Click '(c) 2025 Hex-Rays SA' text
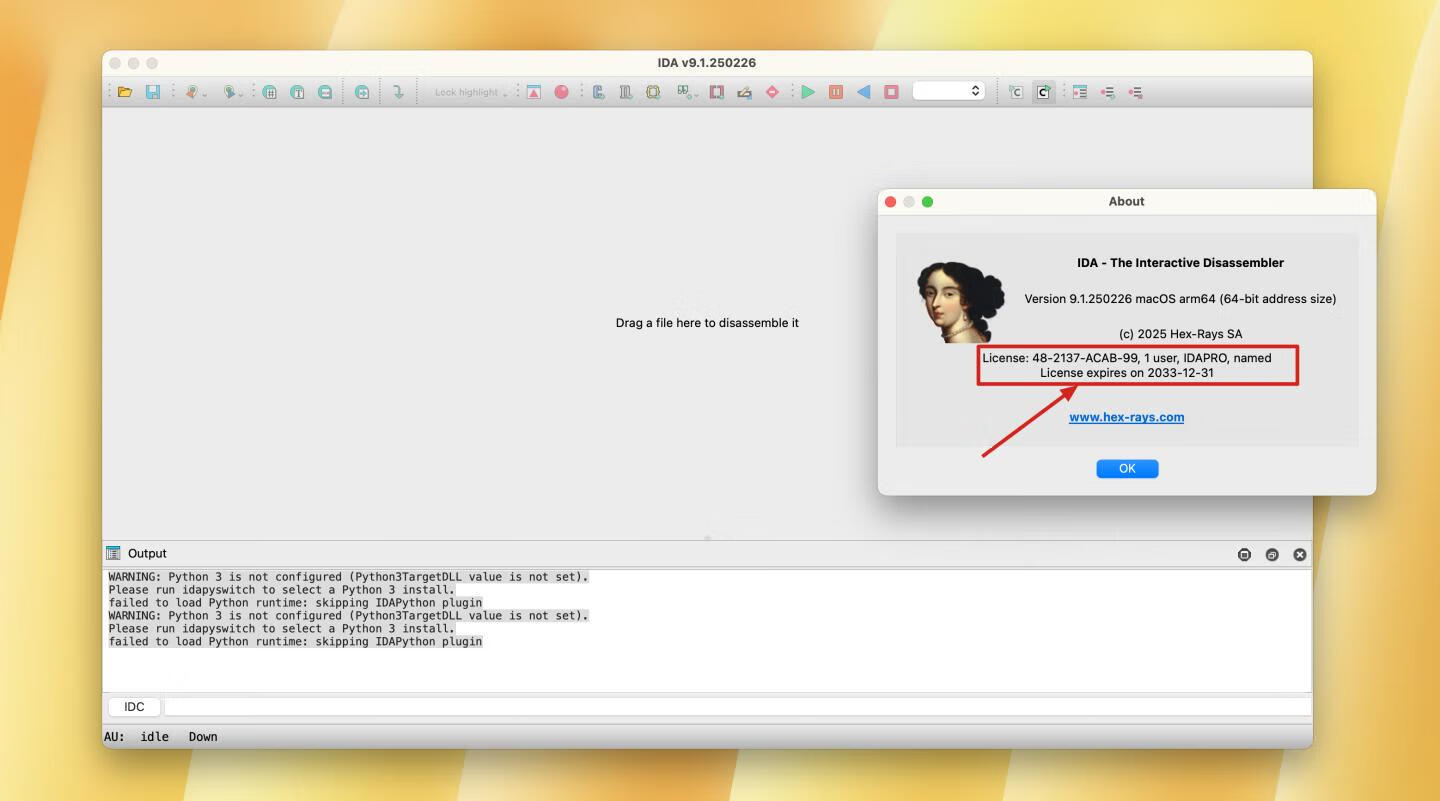Screen dimensions: 1440x801 [1180, 333]
